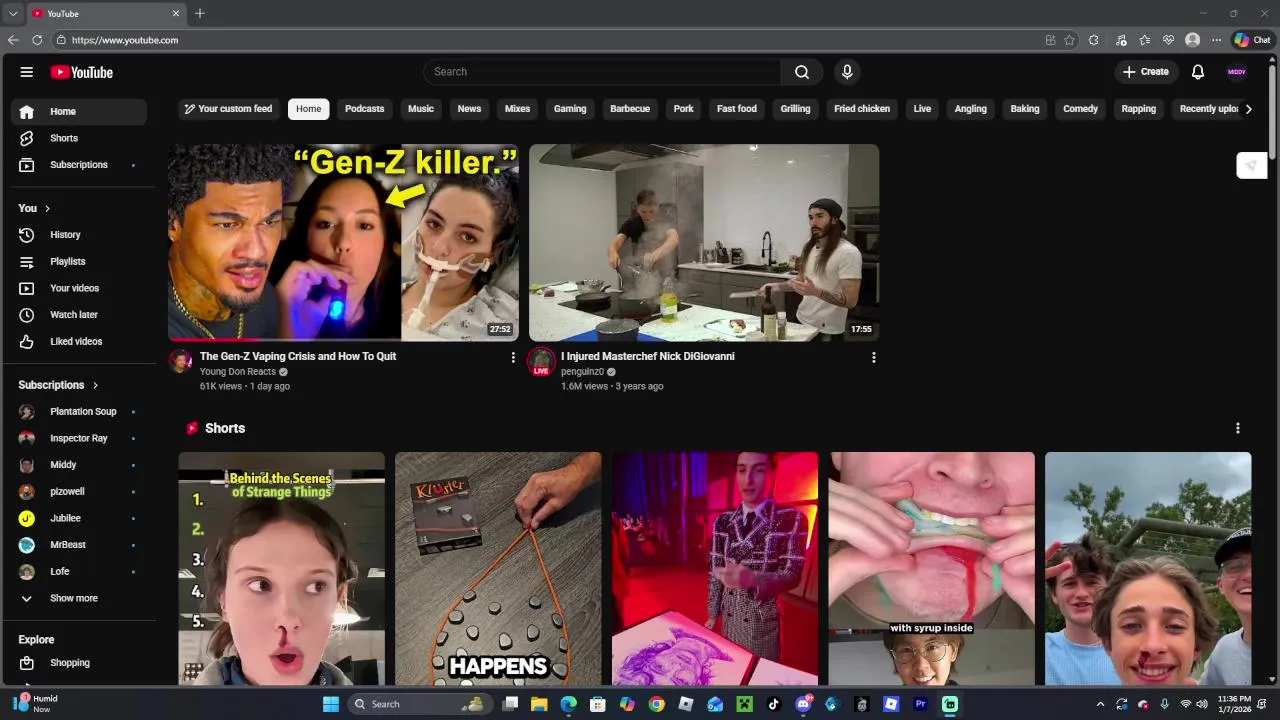Screen dimensions: 1280x720
Task: Click the search magnifier button
Action: [x=802, y=72]
